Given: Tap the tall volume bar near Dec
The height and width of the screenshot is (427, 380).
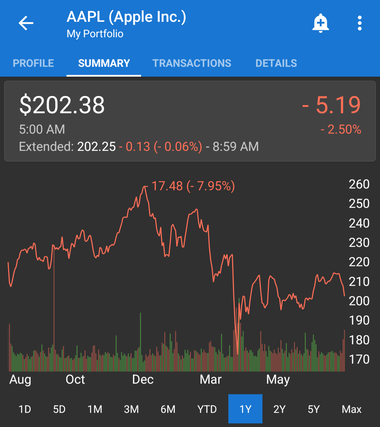Looking at the screenshot, I should click(140, 342).
